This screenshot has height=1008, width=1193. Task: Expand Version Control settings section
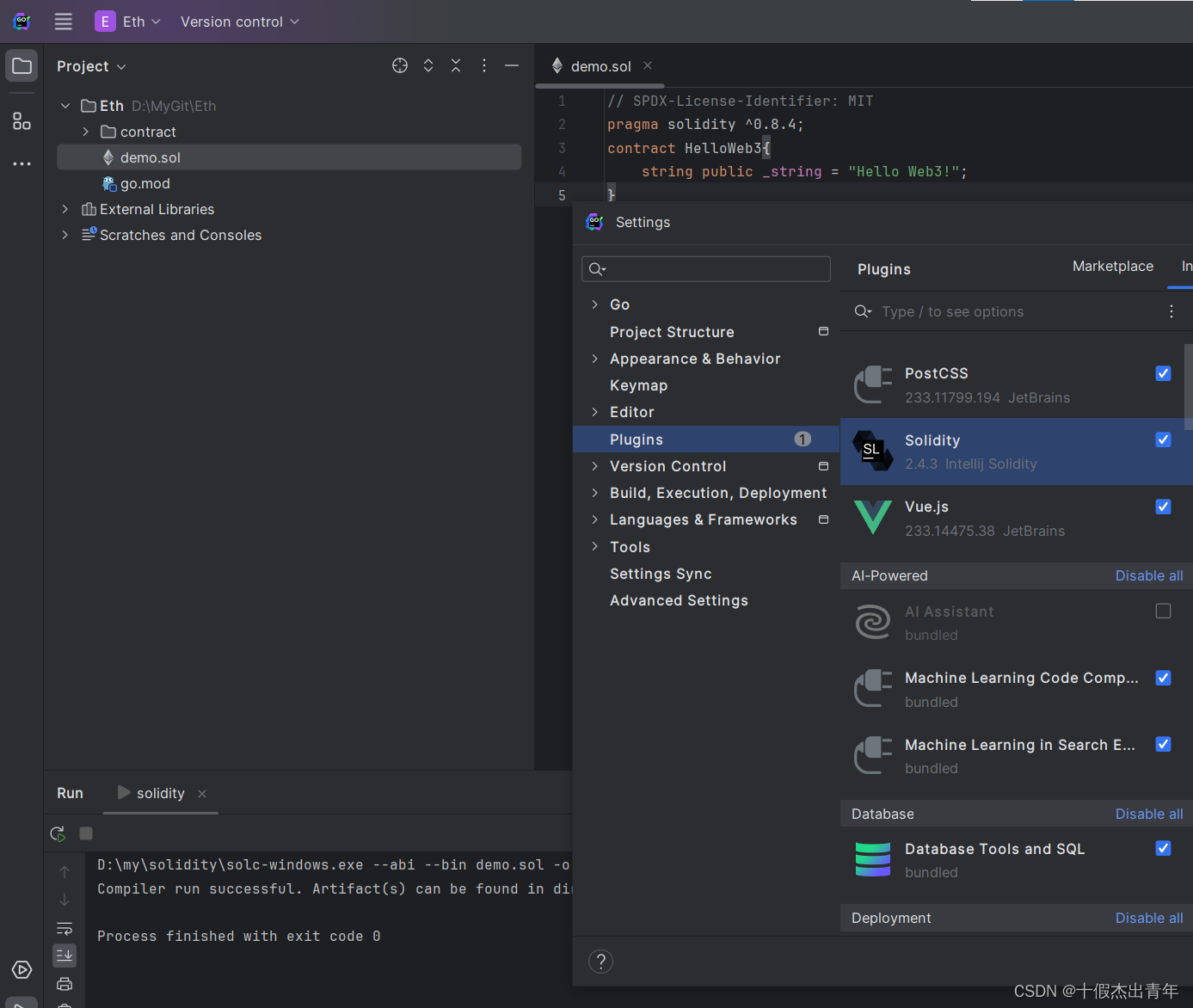click(594, 466)
